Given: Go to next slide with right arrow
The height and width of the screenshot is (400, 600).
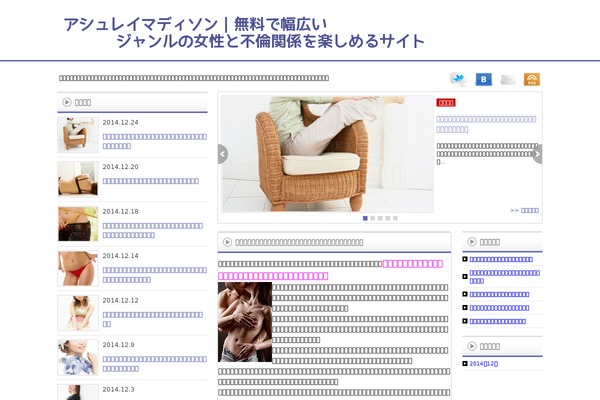Looking at the screenshot, I should (537, 154).
